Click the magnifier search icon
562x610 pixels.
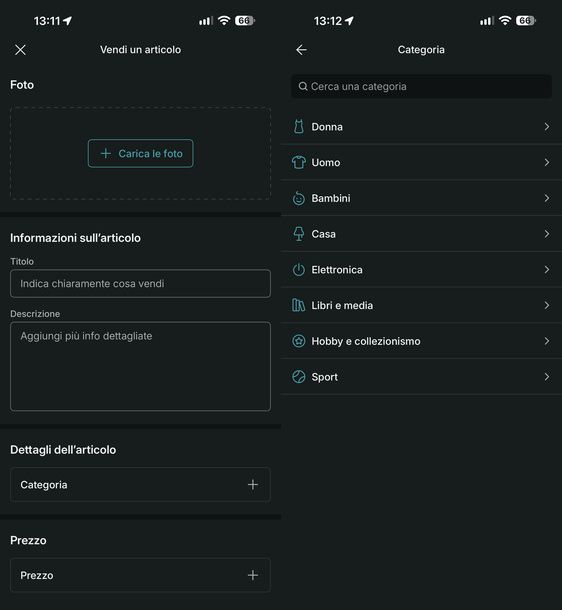pos(303,86)
